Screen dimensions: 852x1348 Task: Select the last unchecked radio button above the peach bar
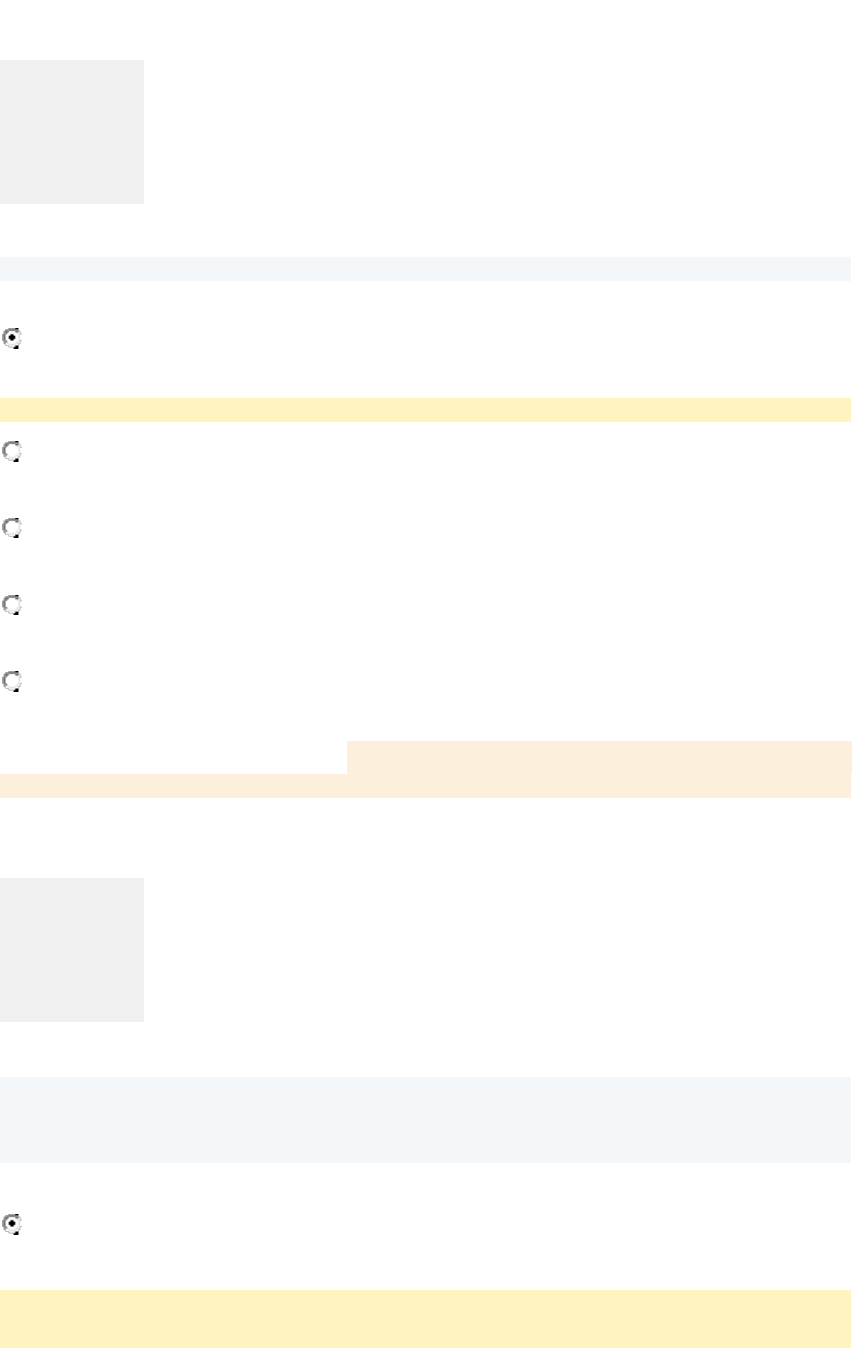tap(13, 682)
